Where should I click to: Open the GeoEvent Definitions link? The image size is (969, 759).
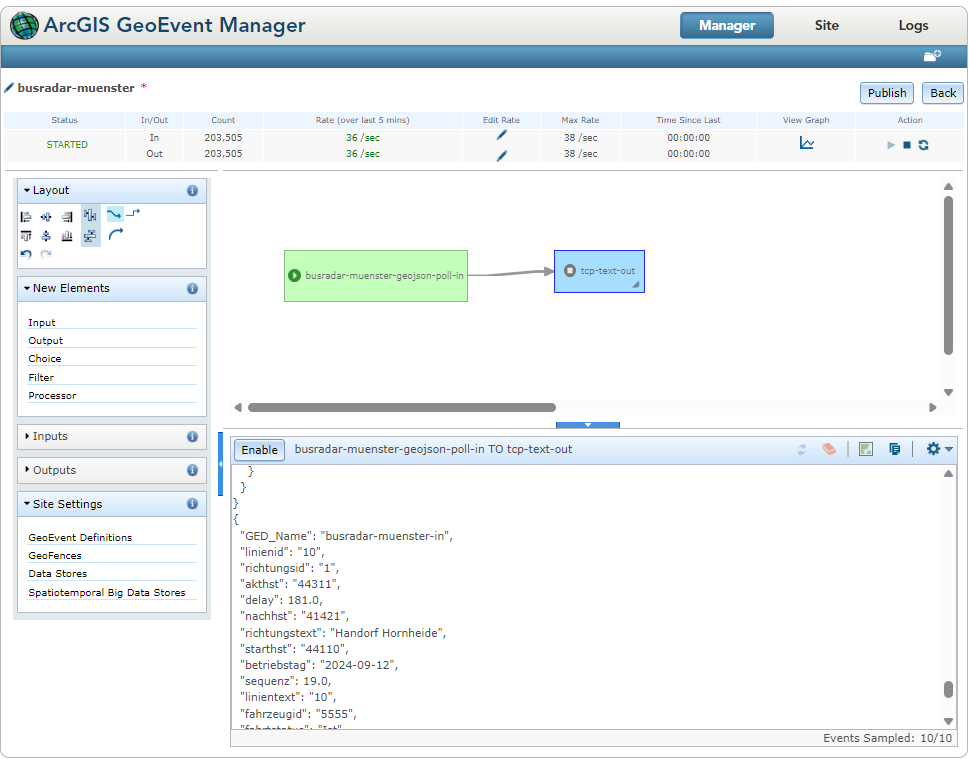click(80, 538)
